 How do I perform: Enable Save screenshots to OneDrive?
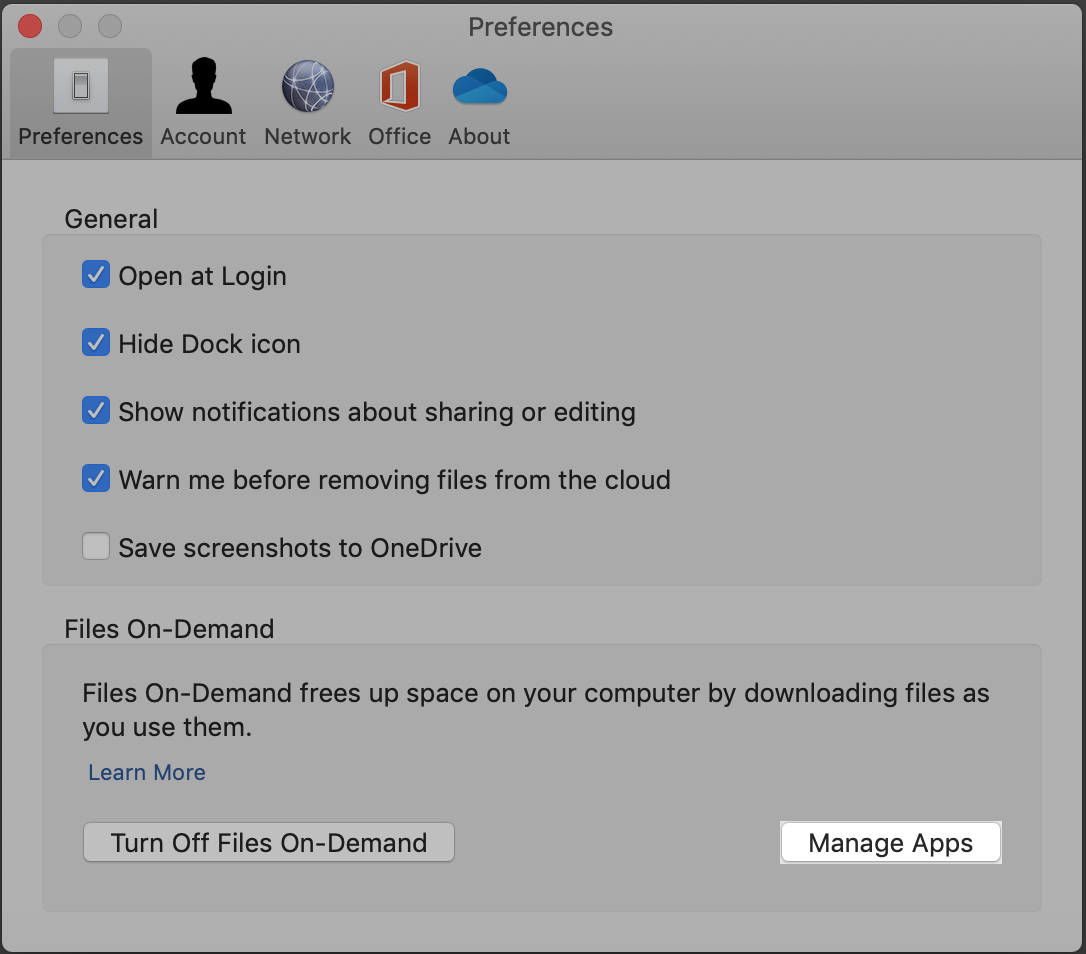tap(96, 547)
